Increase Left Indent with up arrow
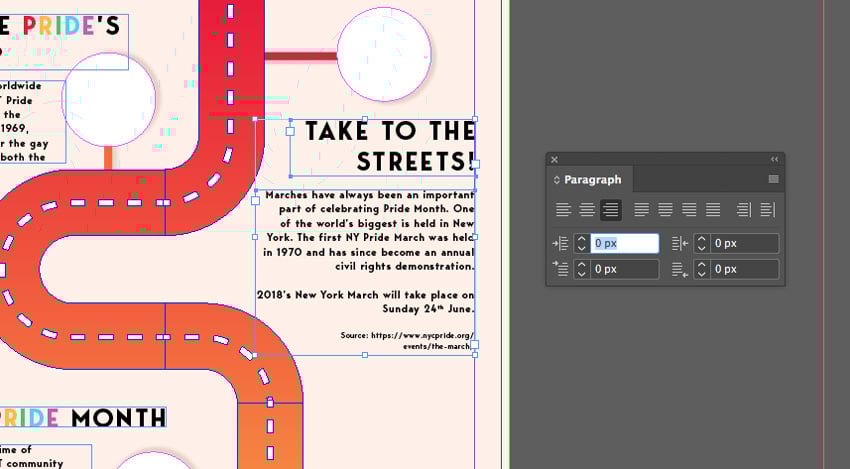The height and width of the screenshot is (469, 850). [582, 239]
